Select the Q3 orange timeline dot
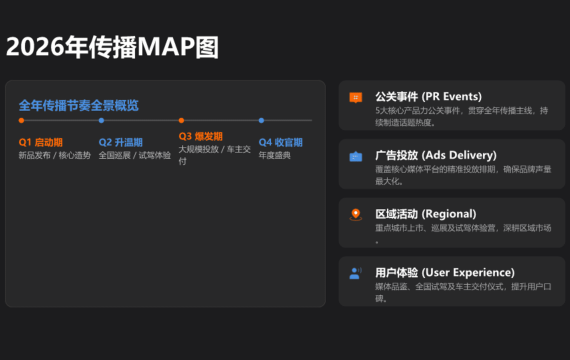Image resolution: width=570 pixels, height=360 pixels. [181, 120]
